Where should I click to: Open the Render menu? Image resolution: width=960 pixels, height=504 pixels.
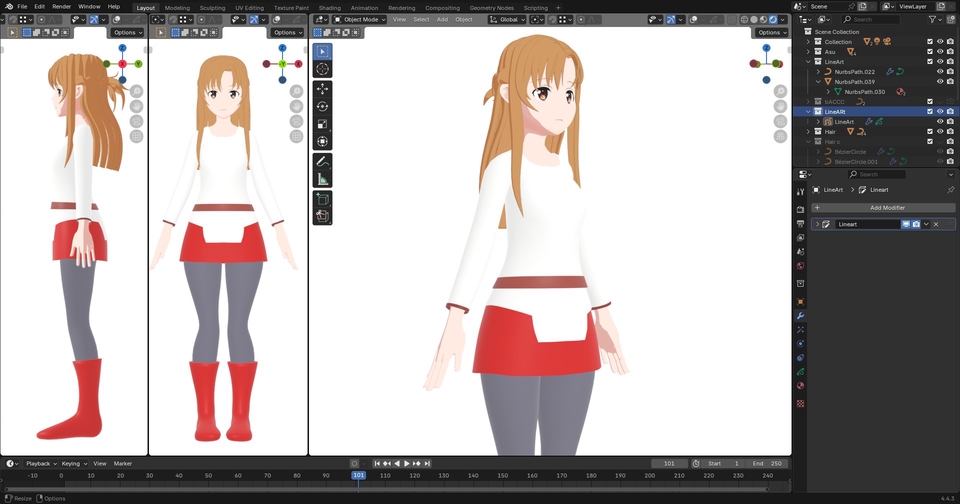tap(61, 7)
